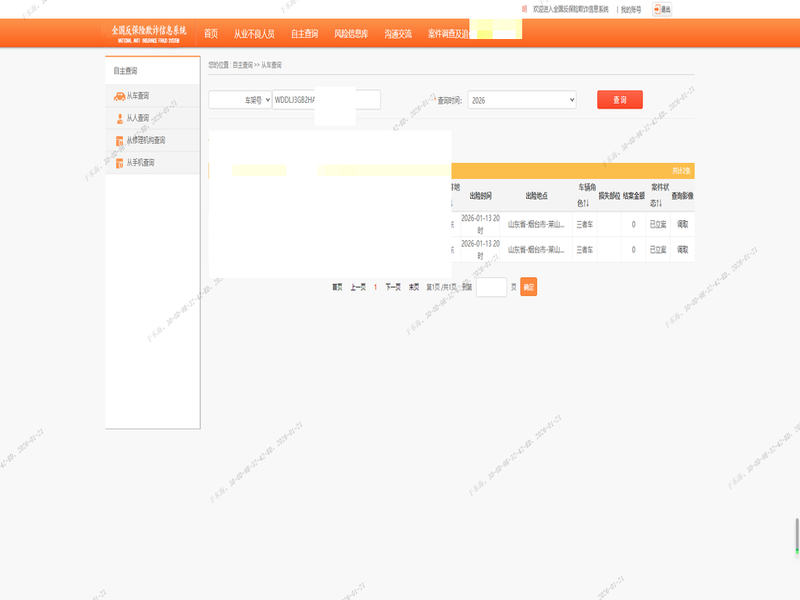
Task: Open the 首页 menu item
Action: (x=211, y=34)
